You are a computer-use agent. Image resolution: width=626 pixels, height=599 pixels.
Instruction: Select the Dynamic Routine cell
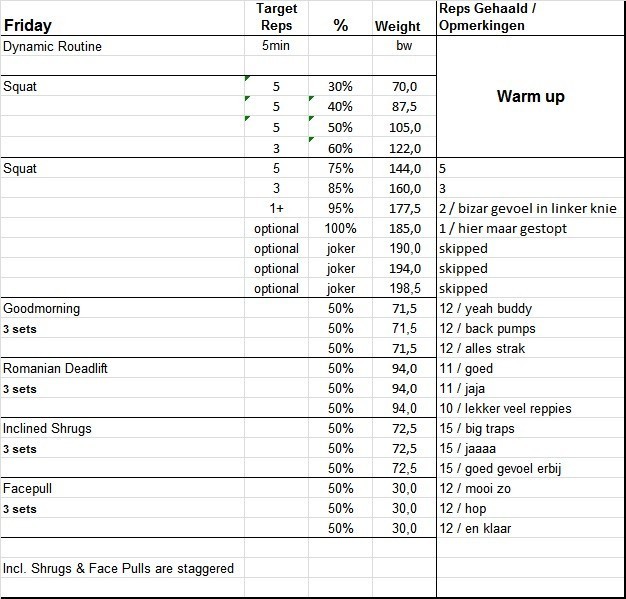53,47
